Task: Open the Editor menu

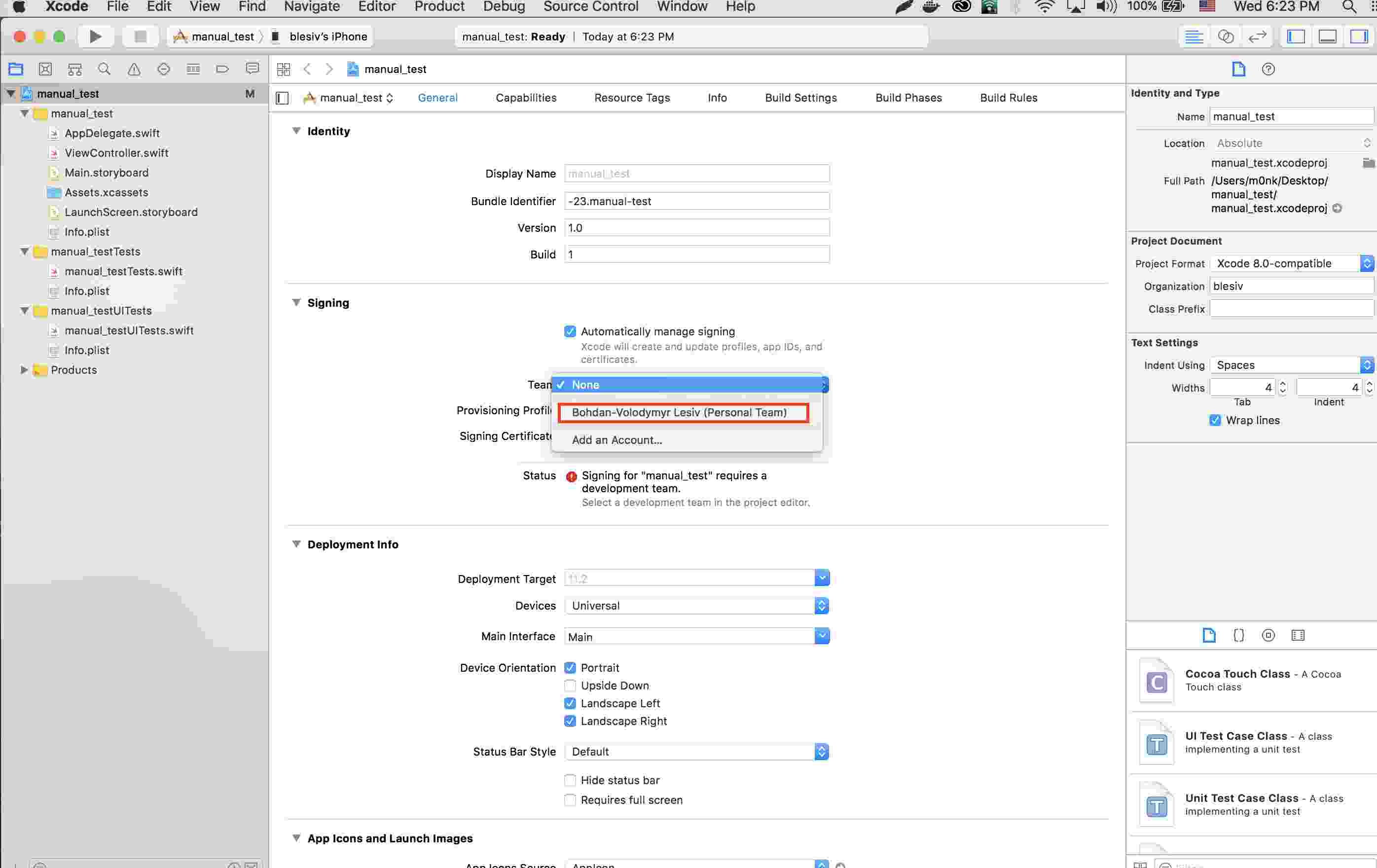Action: tap(376, 8)
